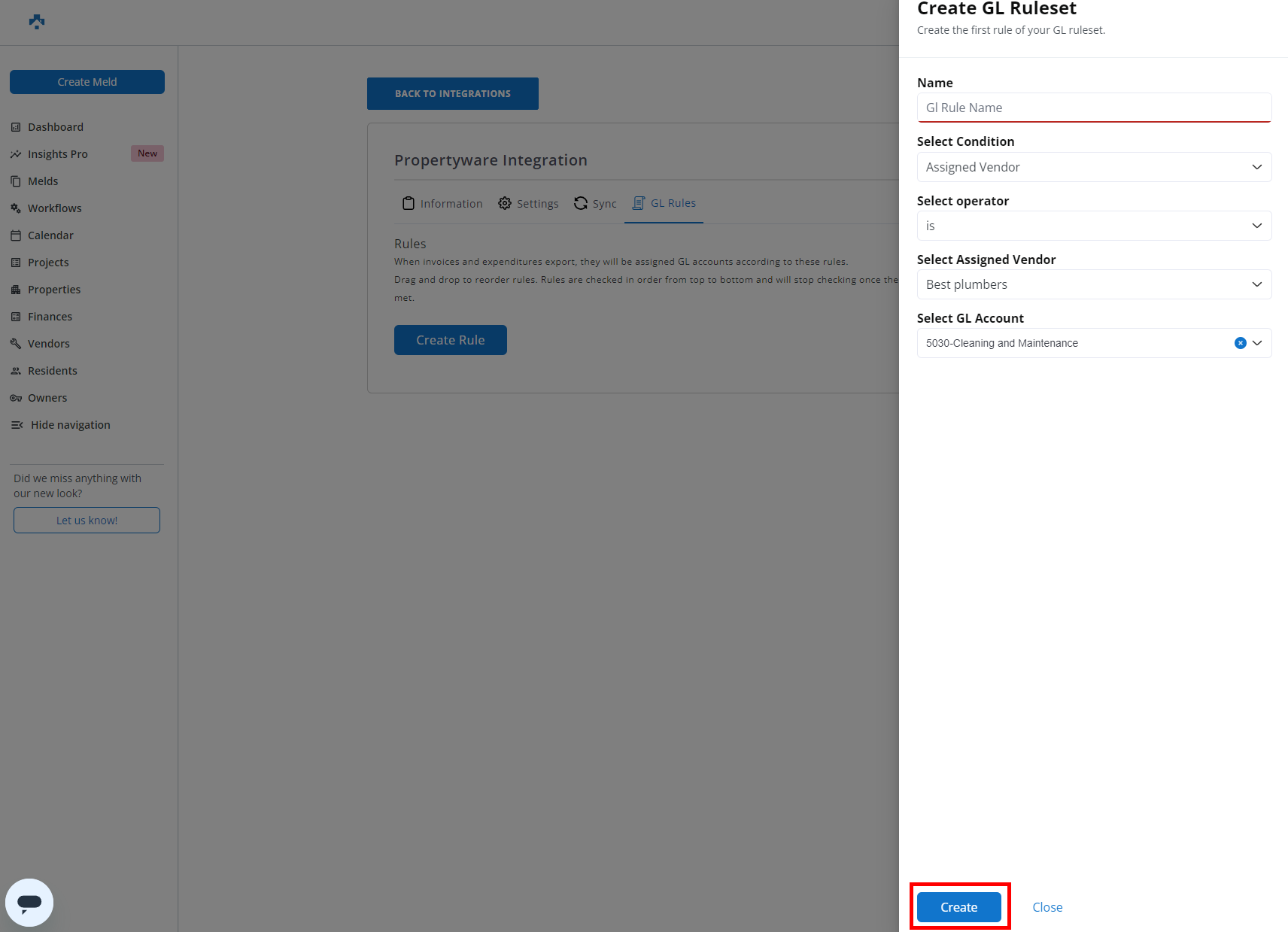The width and height of the screenshot is (1288, 932).
Task: Switch to the Settings tab
Action: [528, 203]
